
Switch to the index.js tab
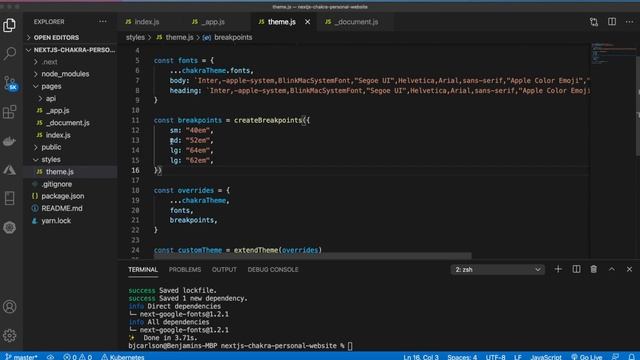(142, 22)
